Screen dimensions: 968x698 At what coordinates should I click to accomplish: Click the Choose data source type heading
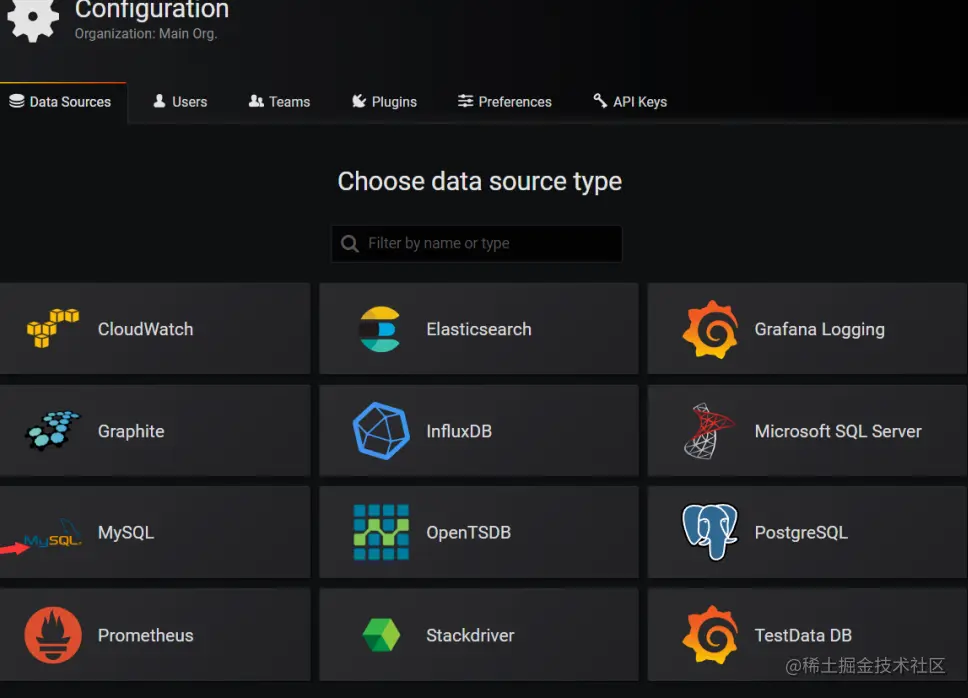point(480,181)
